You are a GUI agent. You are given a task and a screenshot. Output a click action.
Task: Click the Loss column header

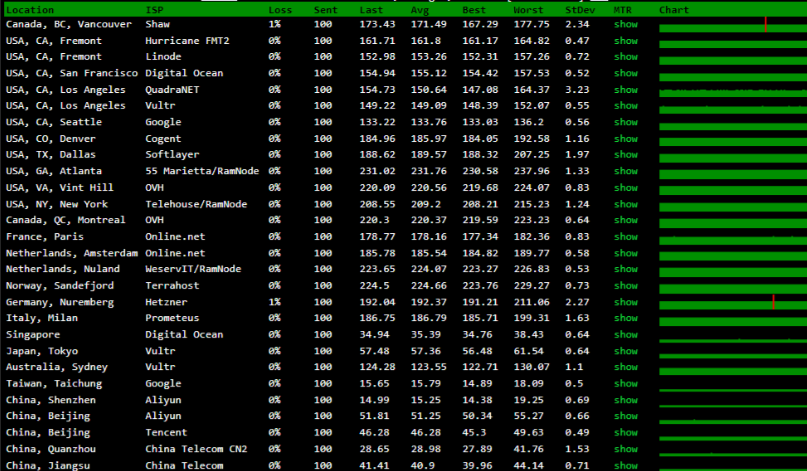(x=280, y=10)
